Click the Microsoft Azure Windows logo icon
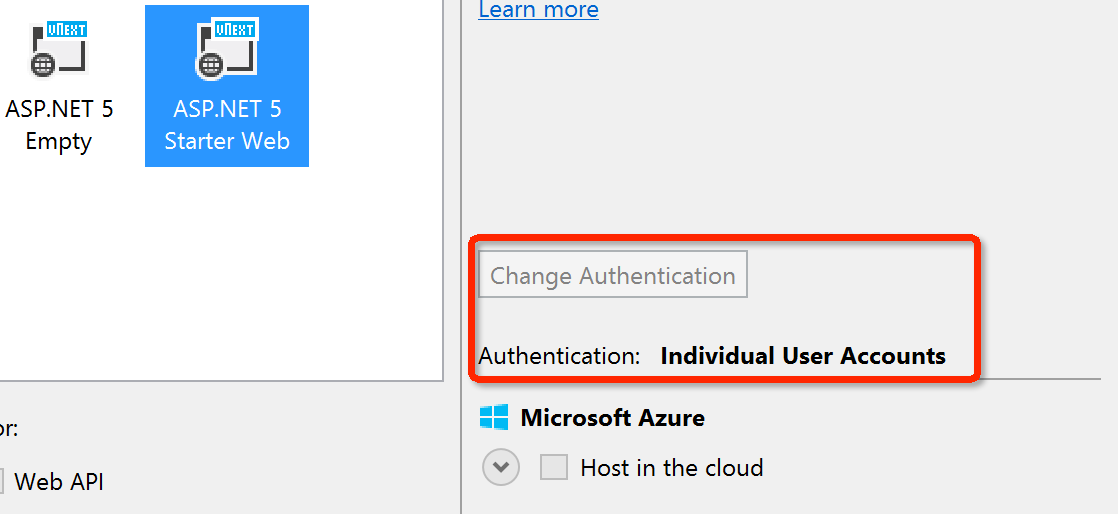Image resolution: width=1118 pixels, height=514 pixels. 493,417
